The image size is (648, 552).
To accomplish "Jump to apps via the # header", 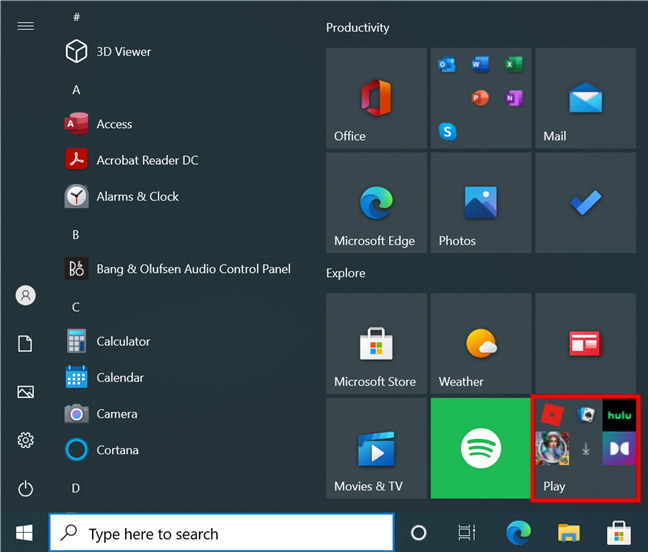I will (x=76, y=17).
